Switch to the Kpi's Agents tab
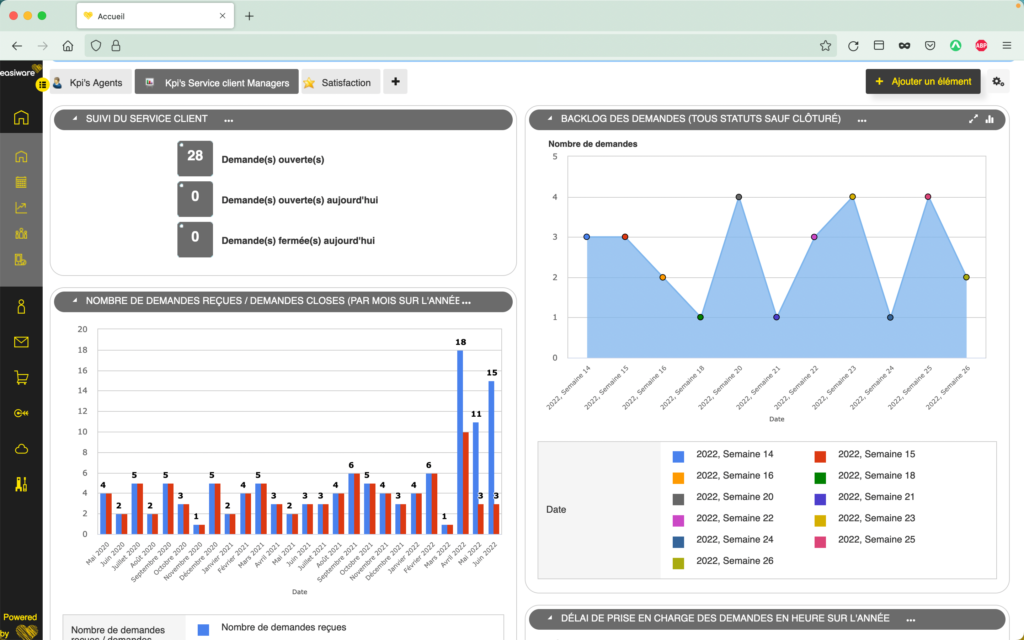This screenshot has height=640, width=1024. 91,82
